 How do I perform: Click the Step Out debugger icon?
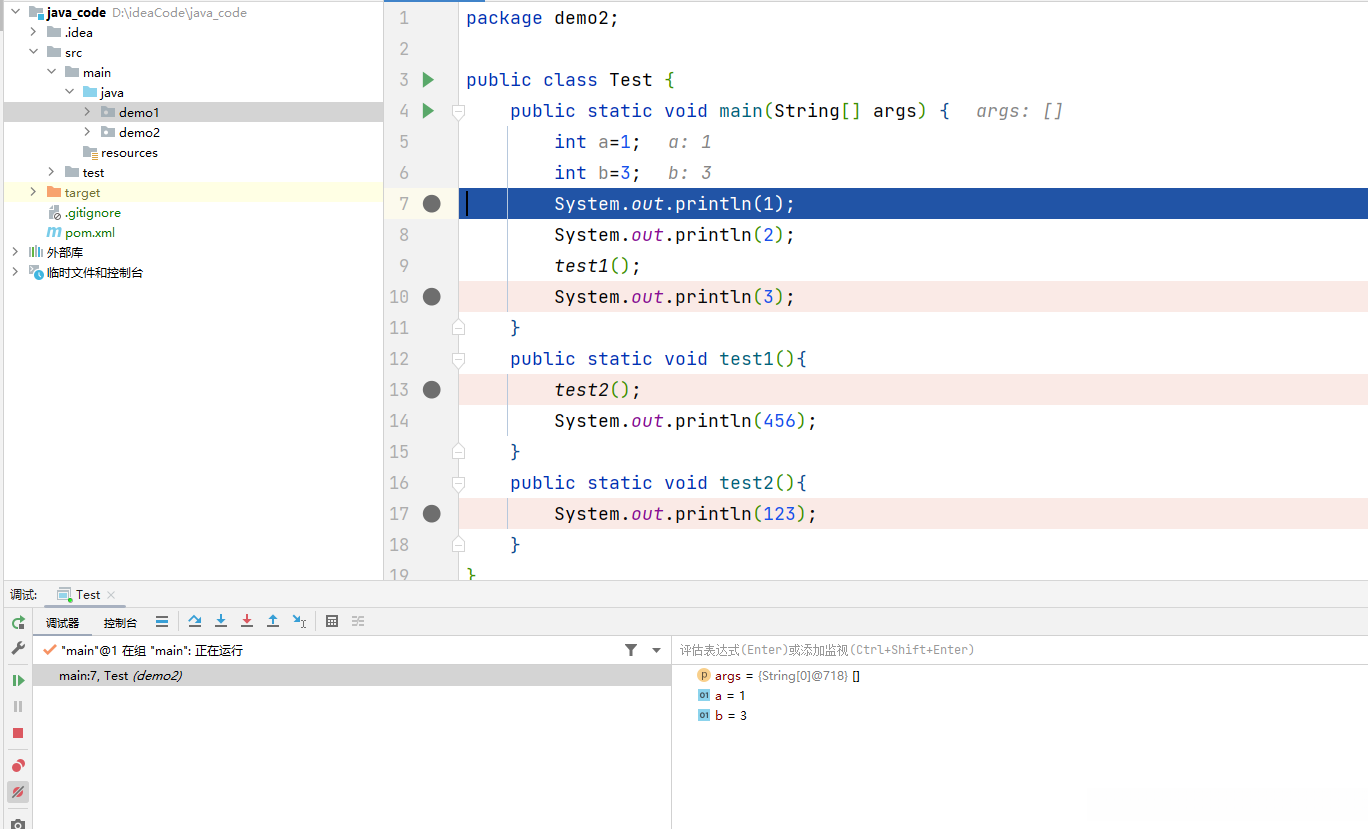click(x=273, y=621)
